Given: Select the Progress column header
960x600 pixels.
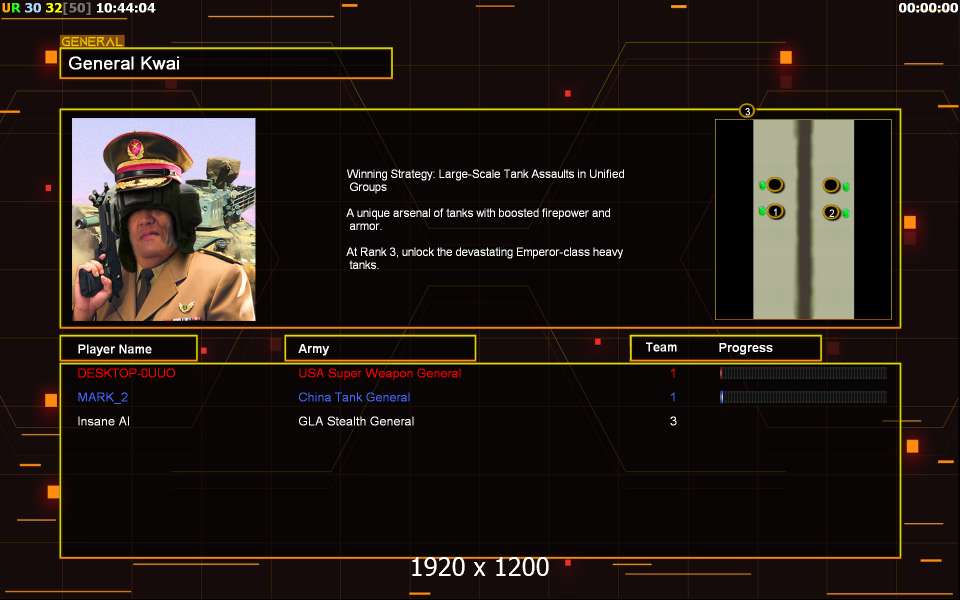Looking at the screenshot, I should point(745,348).
